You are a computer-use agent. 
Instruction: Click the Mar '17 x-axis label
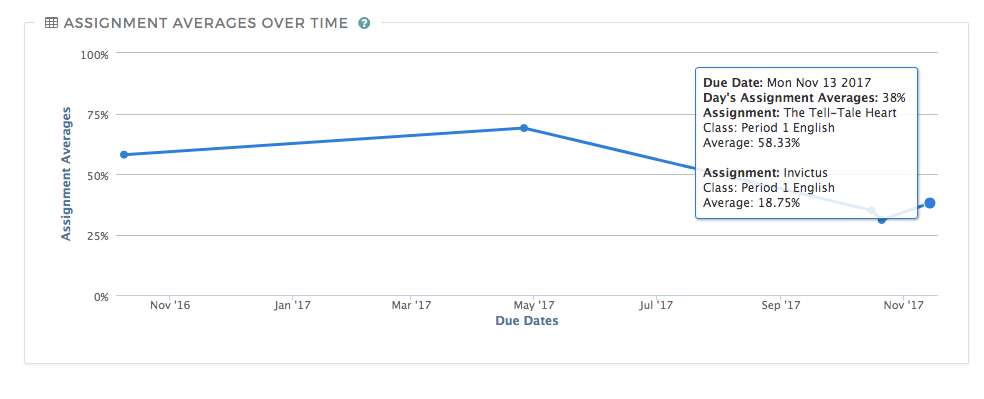(x=412, y=305)
